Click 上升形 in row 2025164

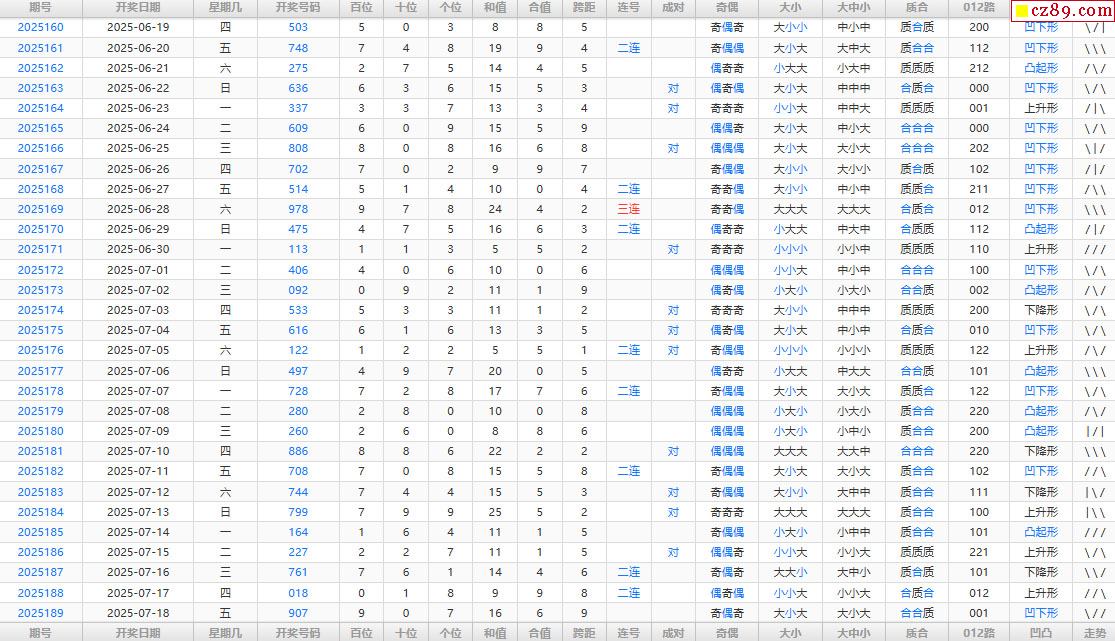[x=1041, y=108]
